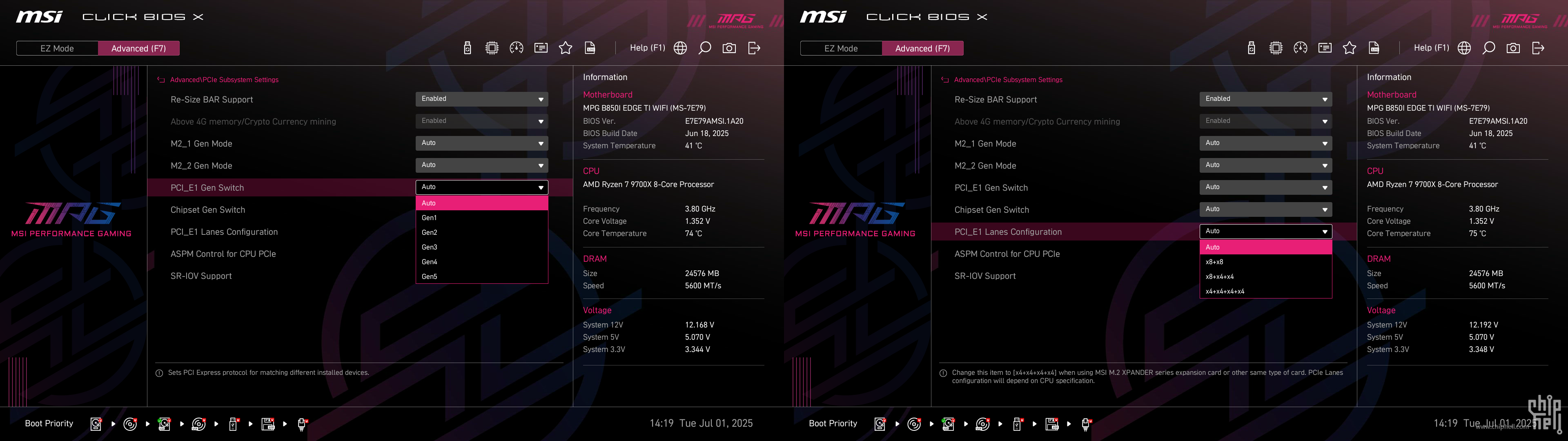Open the speedometer gauge icon in left screenshot
This screenshot has width=1568, height=441.
coord(516,48)
